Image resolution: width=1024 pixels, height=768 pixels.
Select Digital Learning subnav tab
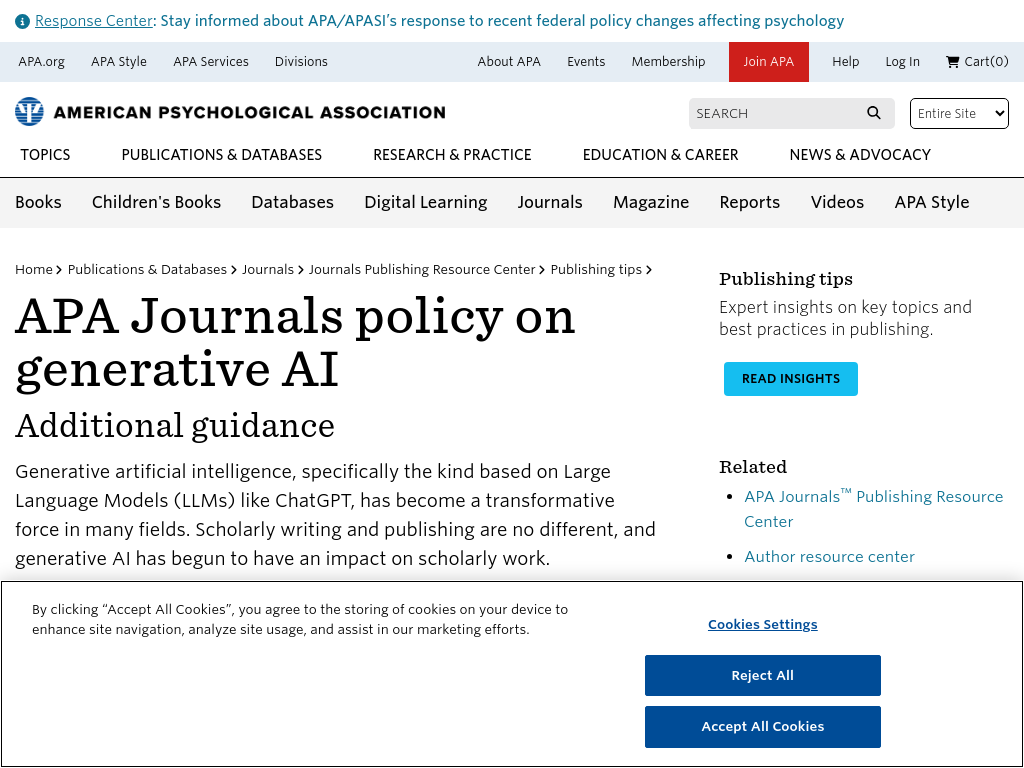coord(426,202)
